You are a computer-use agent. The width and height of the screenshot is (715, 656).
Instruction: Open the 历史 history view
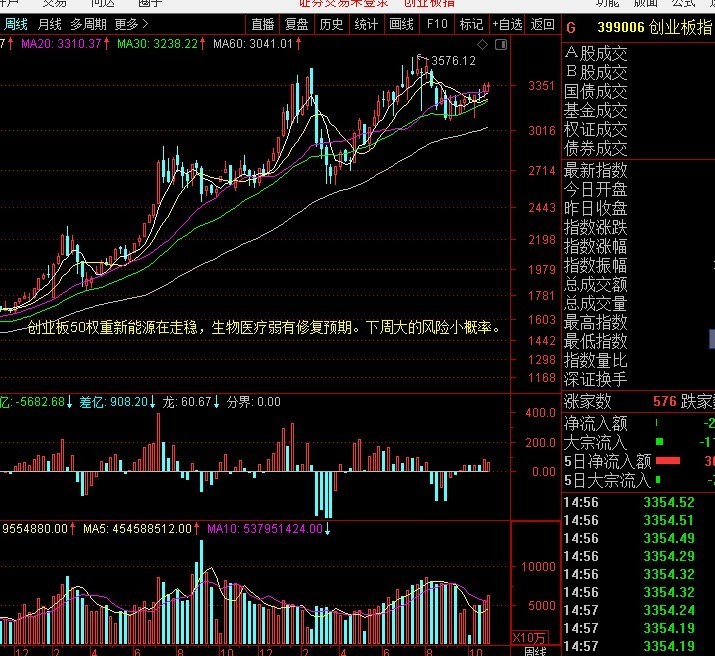(332, 24)
